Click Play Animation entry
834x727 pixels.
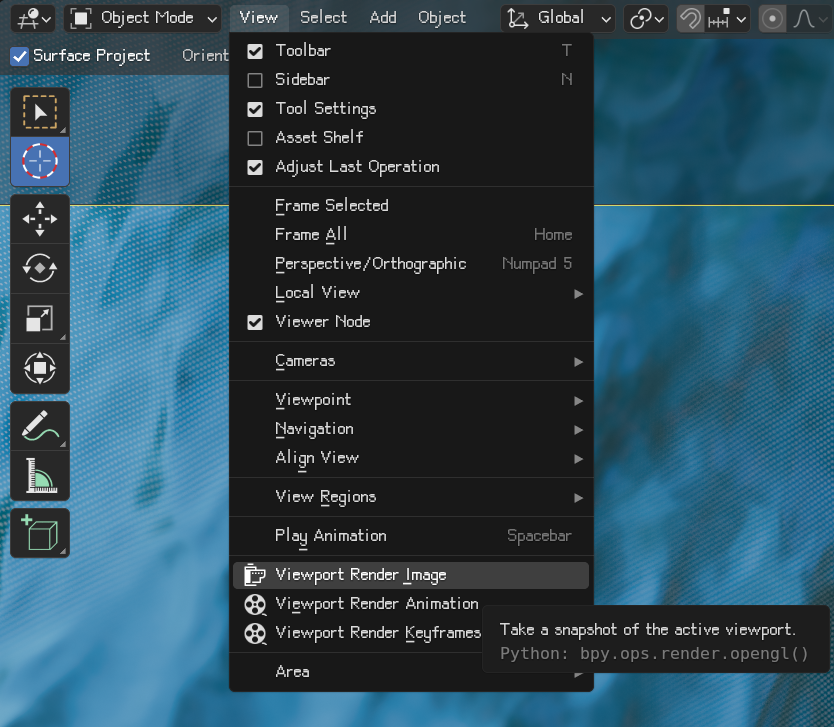click(x=411, y=536)
